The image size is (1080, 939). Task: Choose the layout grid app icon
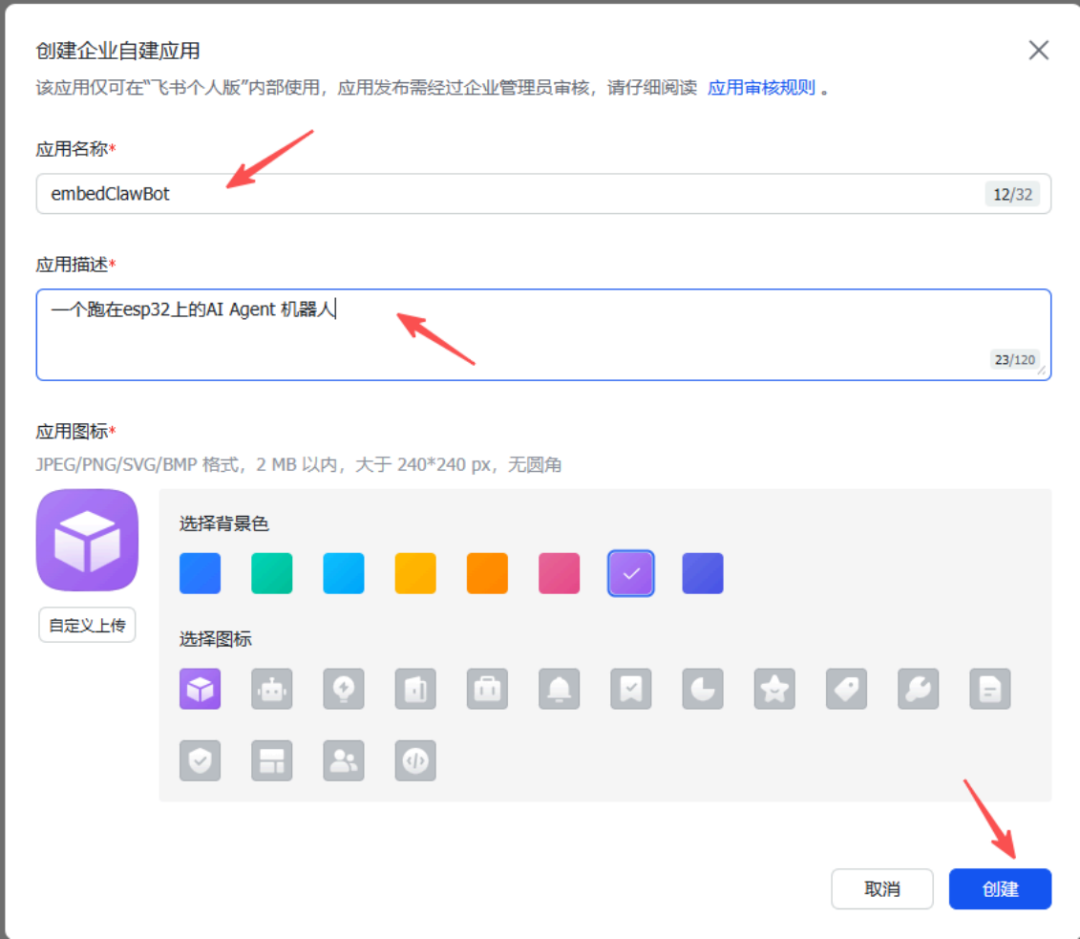[x=271, y=761]
